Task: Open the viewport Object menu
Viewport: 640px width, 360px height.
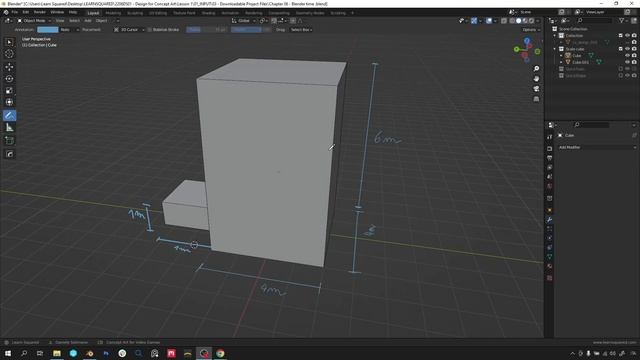Action: coord(101,21)
